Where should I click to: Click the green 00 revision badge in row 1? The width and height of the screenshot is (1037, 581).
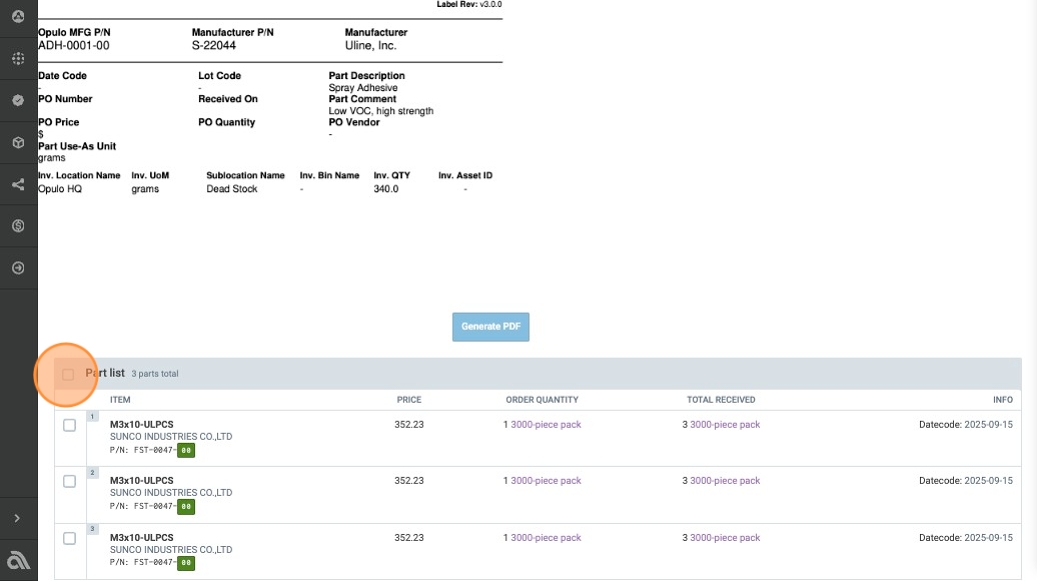point(186,450)
